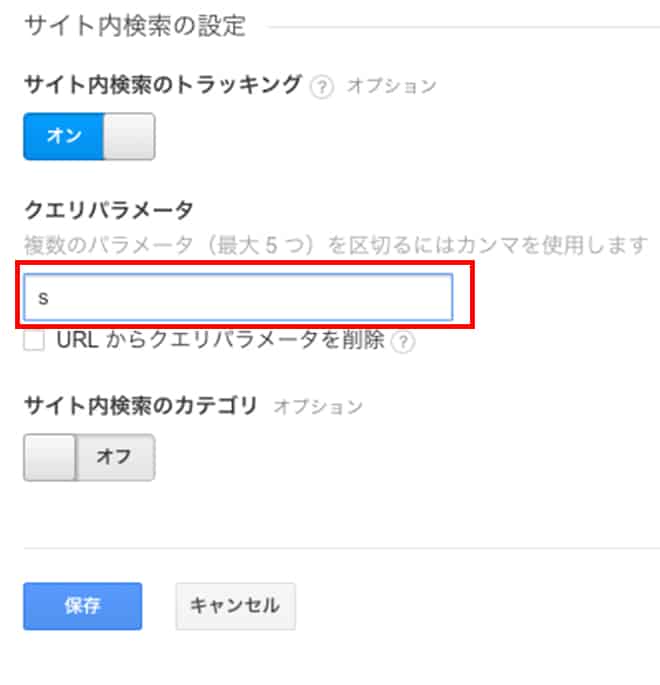Screen dimensions: 660x685
Task: Click the hint text about カンマ separated parameters
Action: tap(336, 244)
